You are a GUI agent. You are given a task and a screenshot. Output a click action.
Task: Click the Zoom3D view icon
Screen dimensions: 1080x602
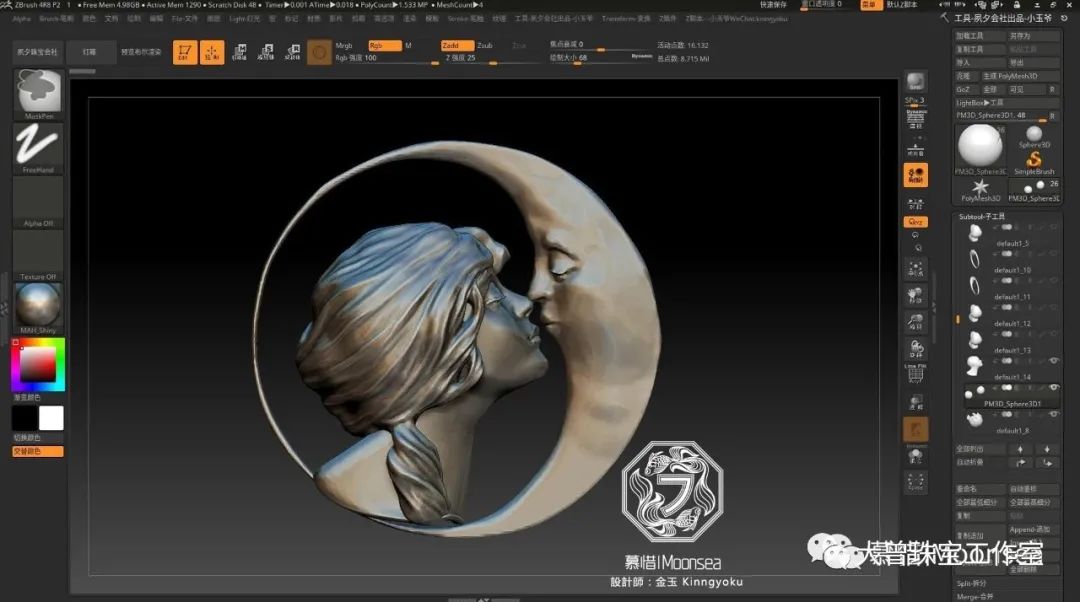point(915,322)
